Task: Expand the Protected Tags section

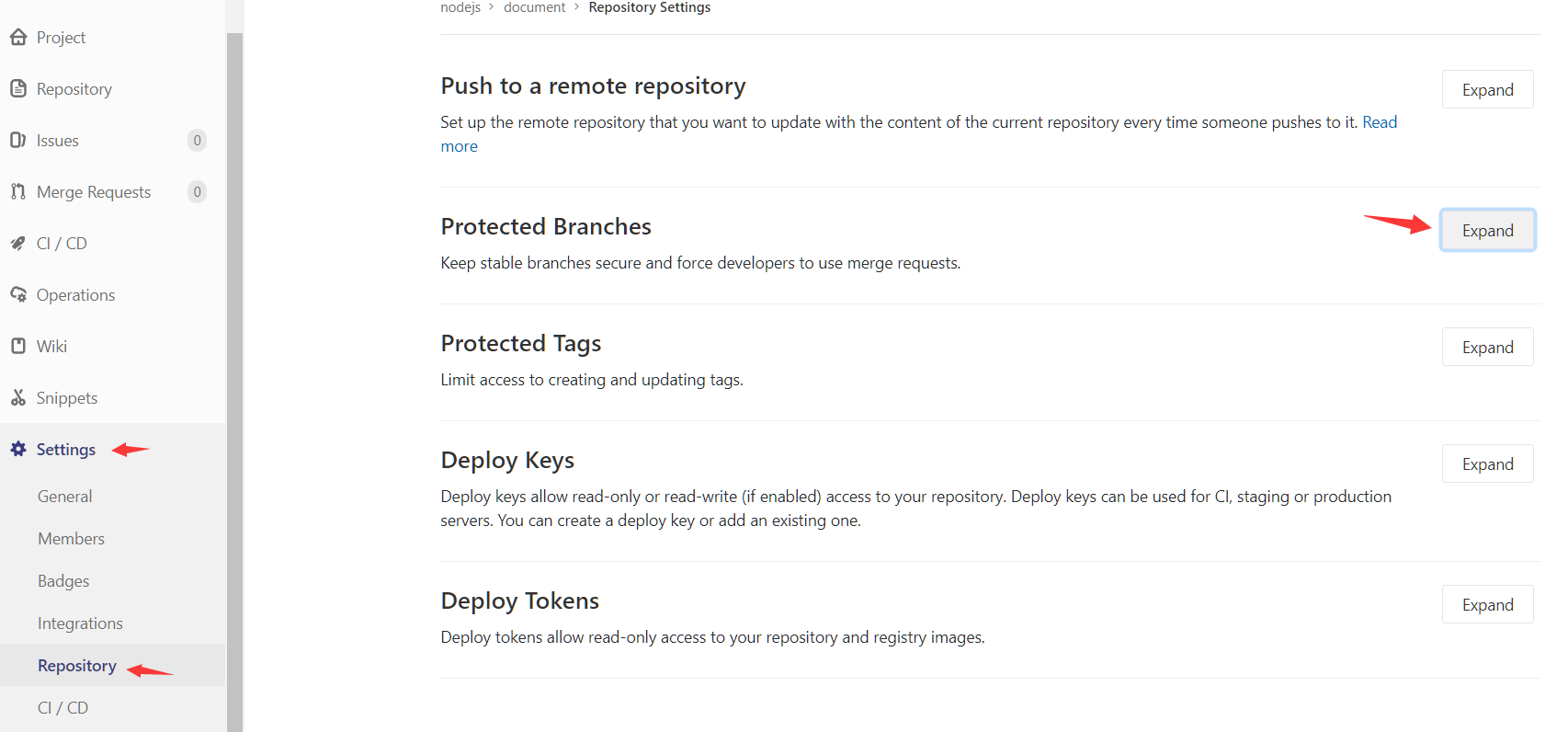Action: (1487, 347)
